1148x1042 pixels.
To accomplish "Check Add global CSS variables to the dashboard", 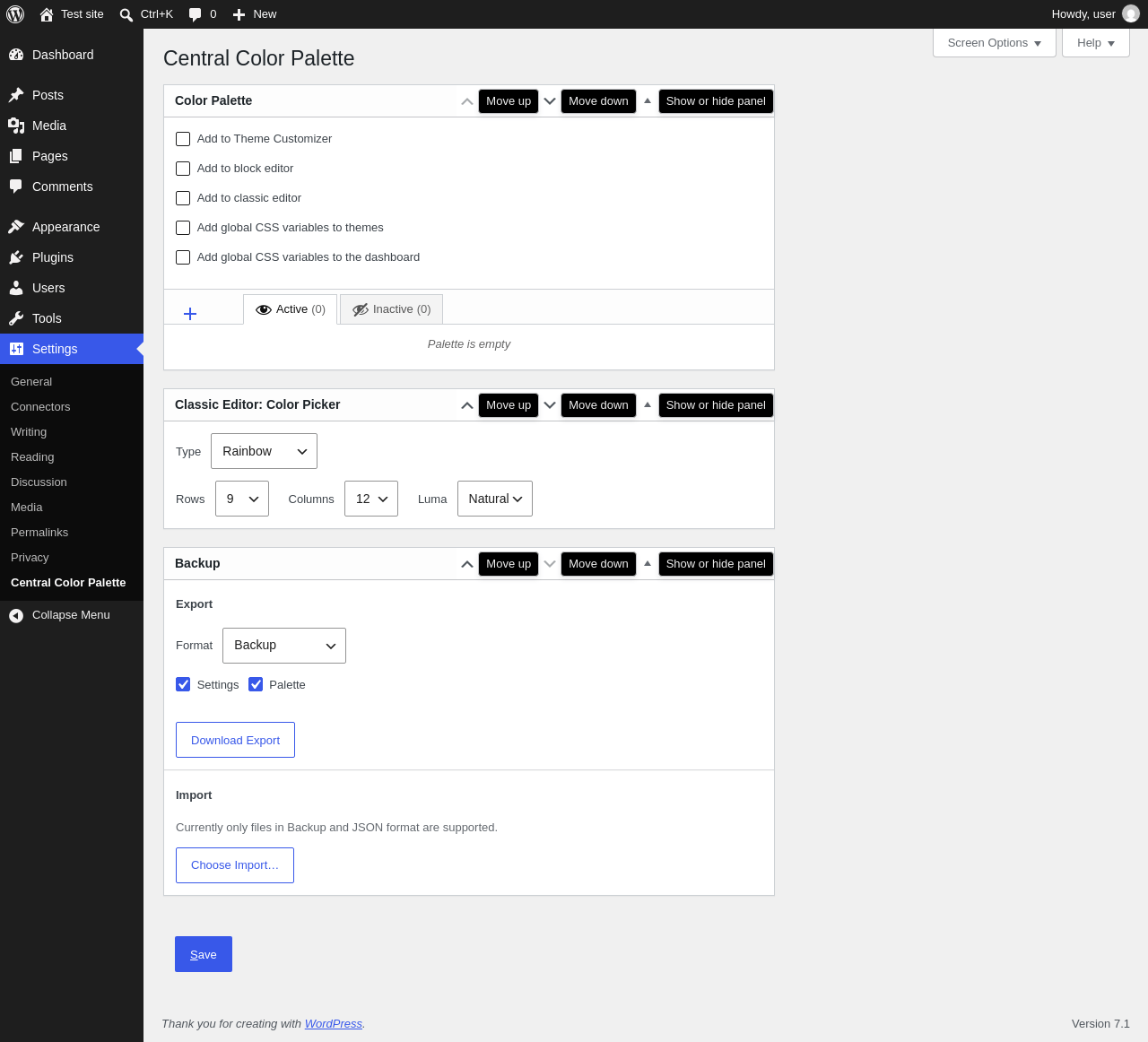I will pos(183,257).
